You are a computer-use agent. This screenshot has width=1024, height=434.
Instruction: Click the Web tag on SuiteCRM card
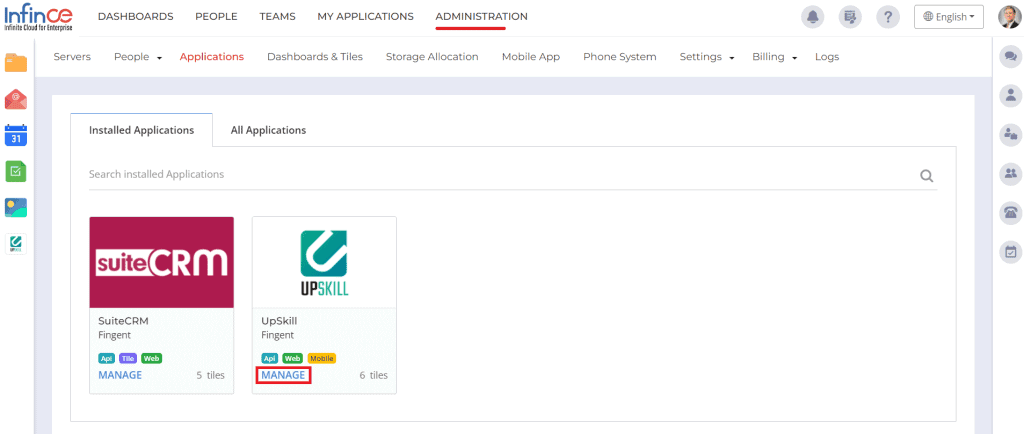pyautogui.click(x=151, y=358)
